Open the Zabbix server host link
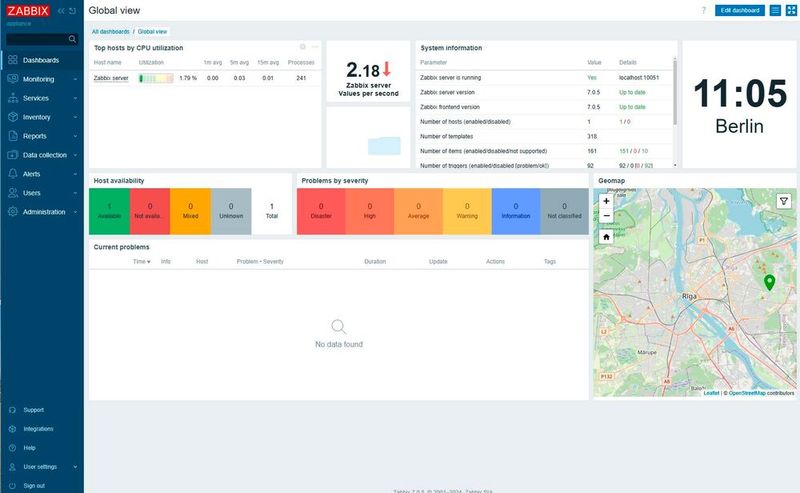 pos(111,78)
